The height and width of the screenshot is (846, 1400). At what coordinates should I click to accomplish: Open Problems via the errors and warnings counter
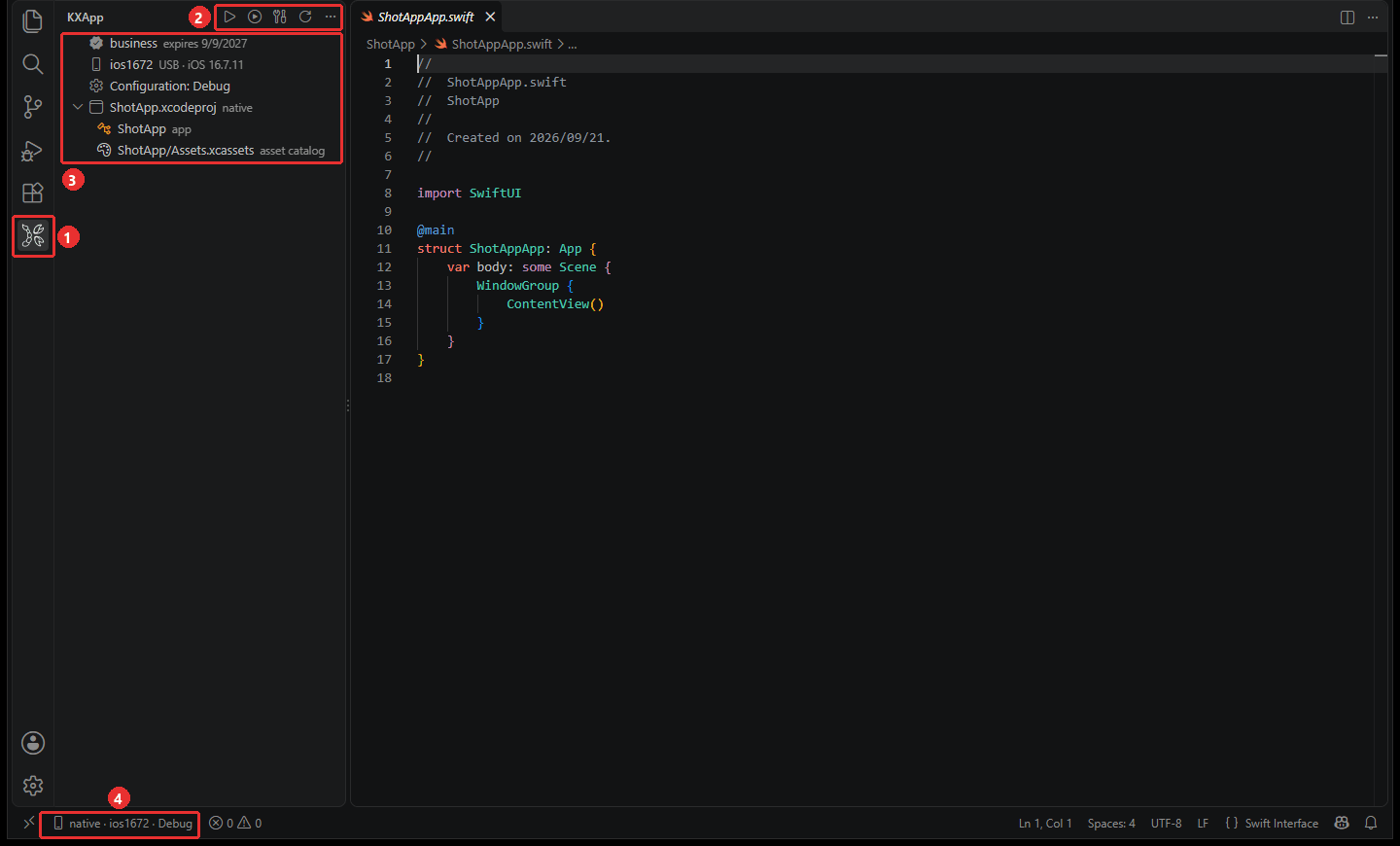pos(235,823)
